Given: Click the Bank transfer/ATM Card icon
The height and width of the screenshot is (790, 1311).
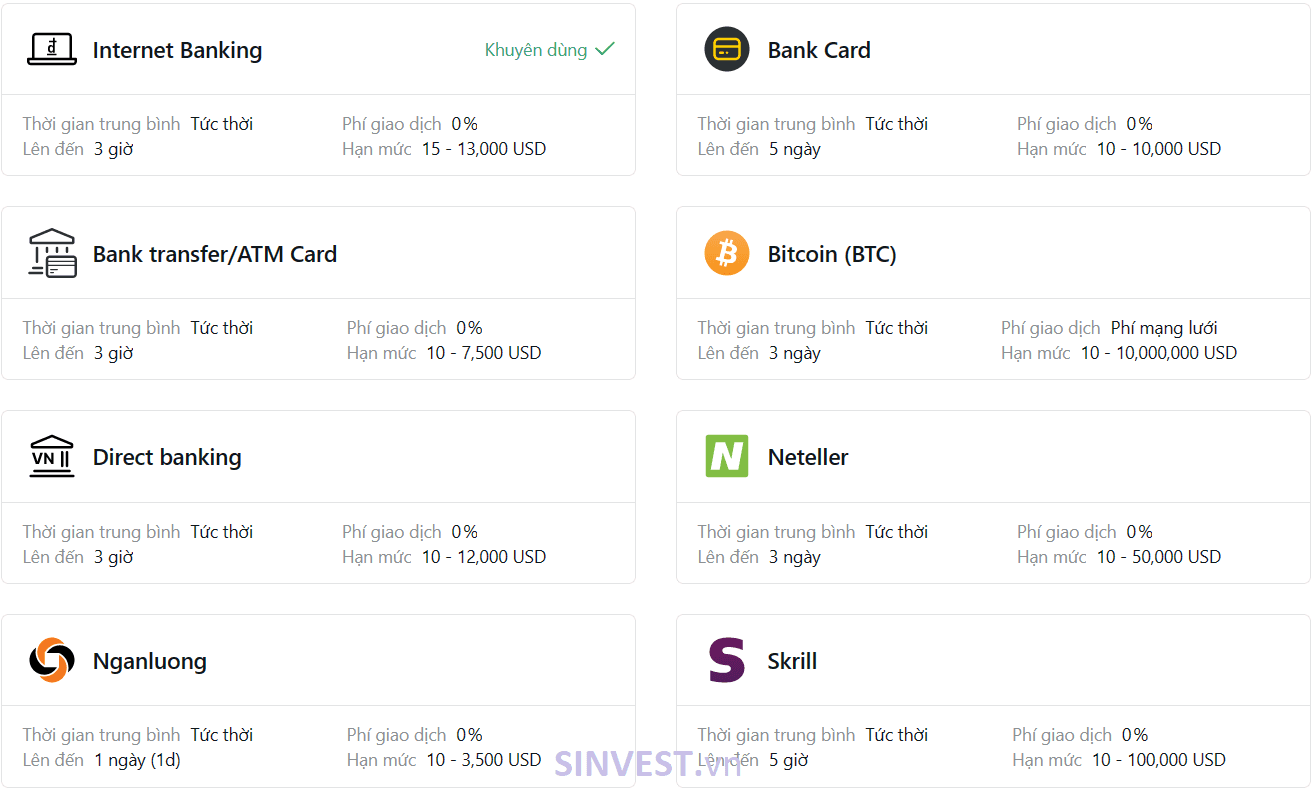Looking at the screenshot, I should [x=52, y=253].
